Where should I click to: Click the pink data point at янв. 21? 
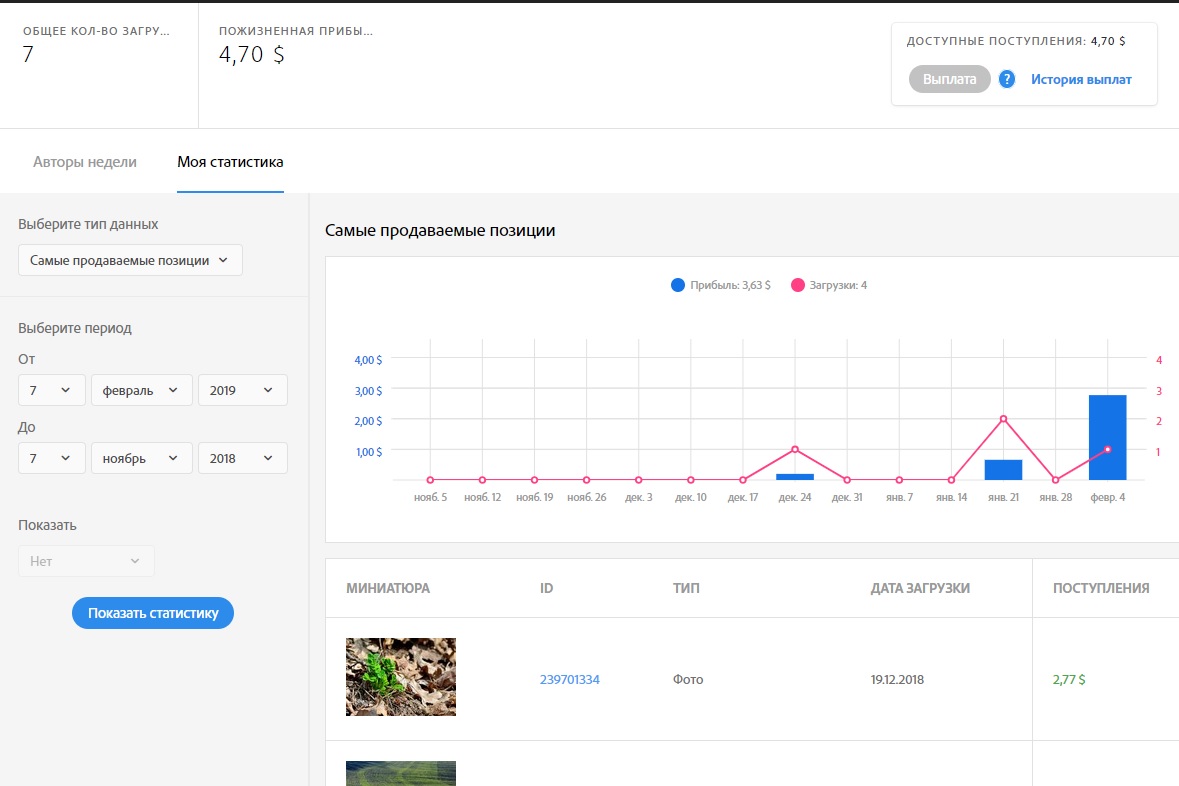pyautogui.click(x=1003, y=419)
